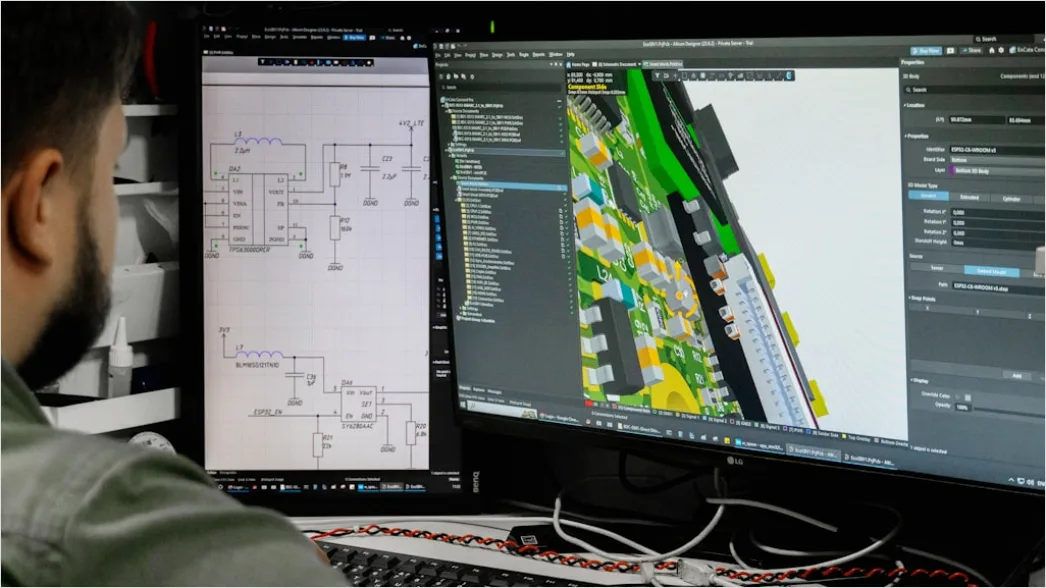1046x588 pixels.
Task: Open the home icon near Share button
Action: [x=991, y=51]
